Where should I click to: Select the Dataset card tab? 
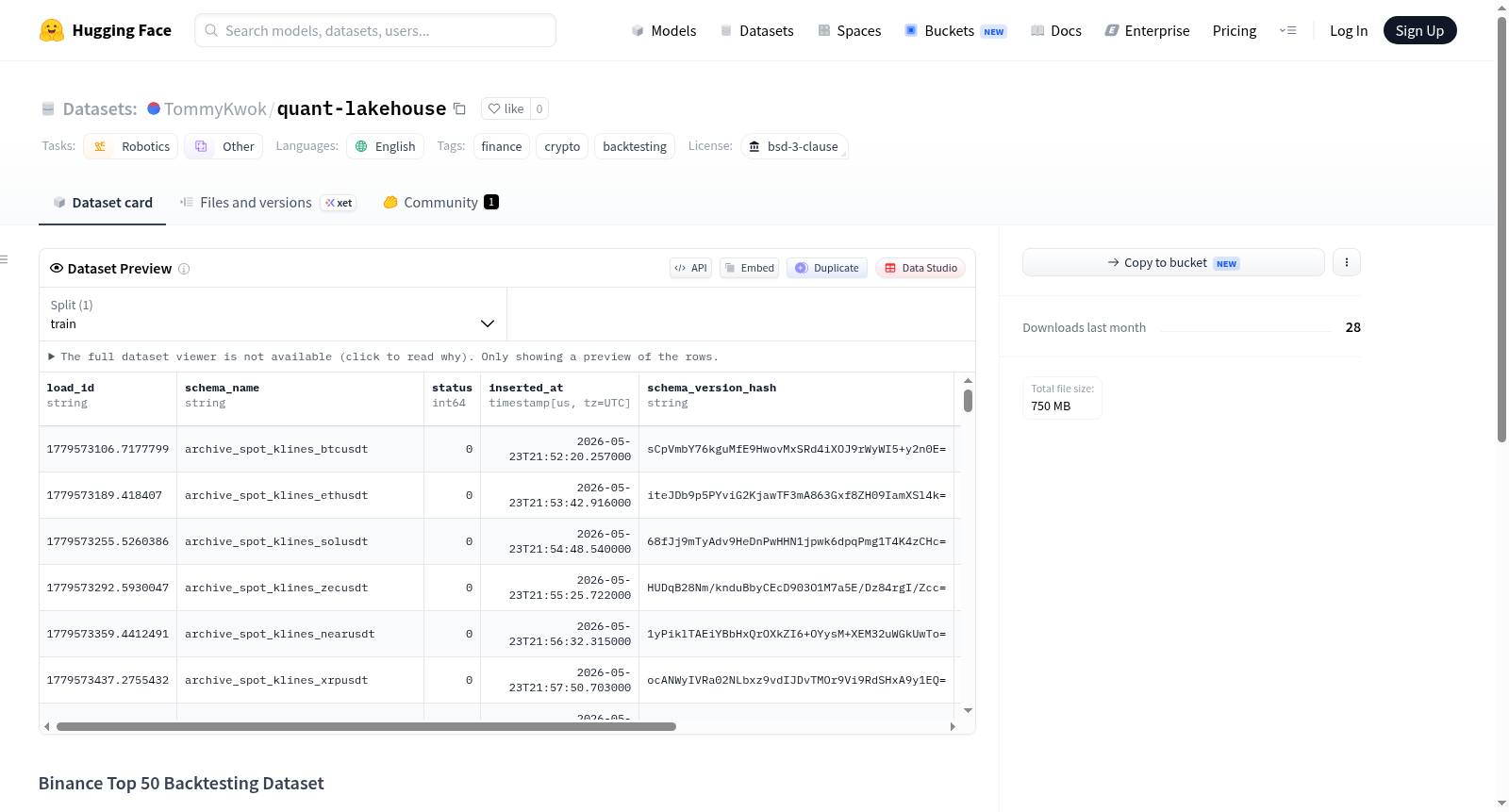102,202
